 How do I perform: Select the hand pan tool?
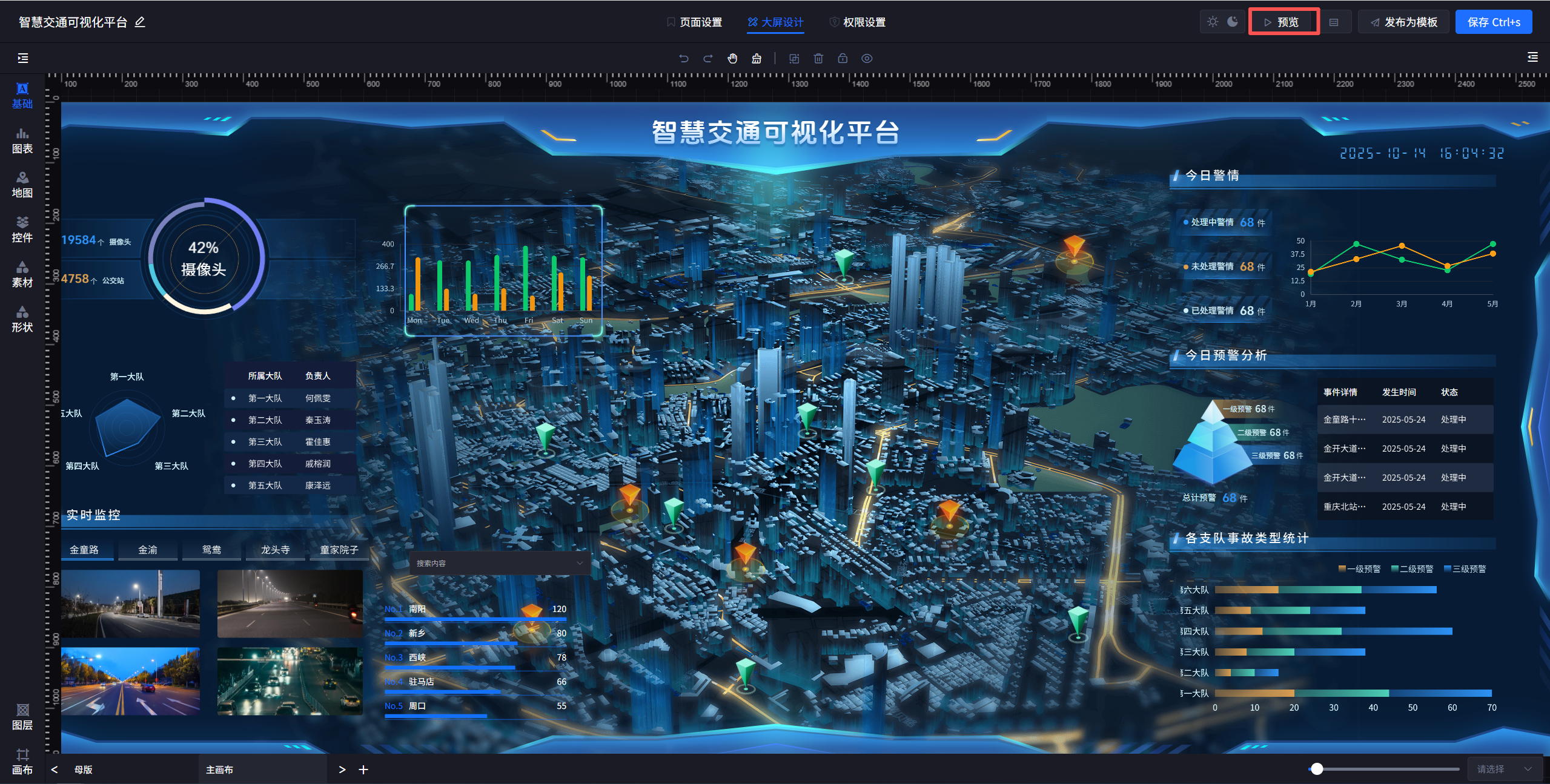[732, 59]
